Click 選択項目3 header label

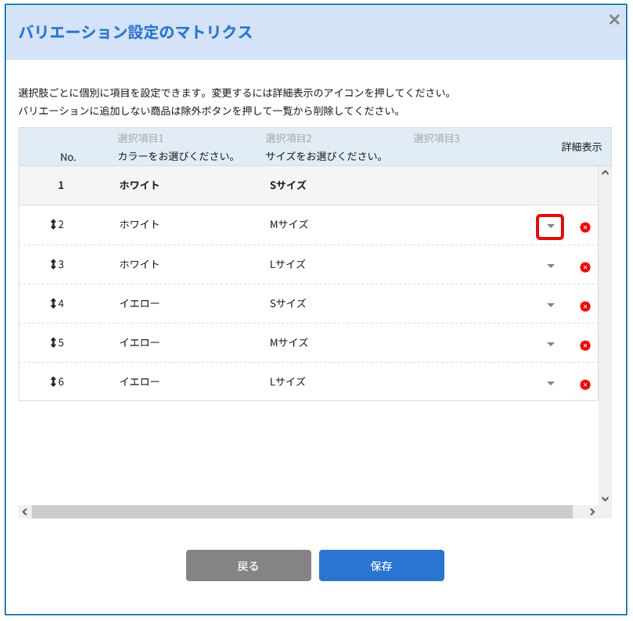click(436, 138)
